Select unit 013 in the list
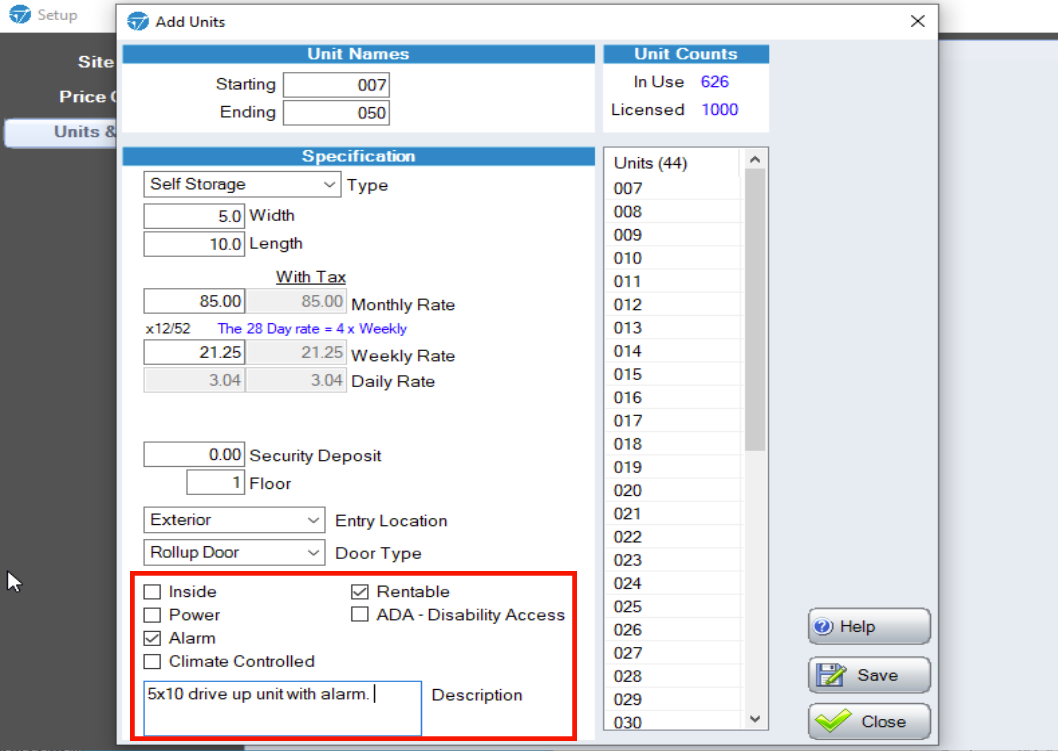Image resolution: width=1058 pixels, height=751 pixels. pyautogui.click(x=674, y=328)
